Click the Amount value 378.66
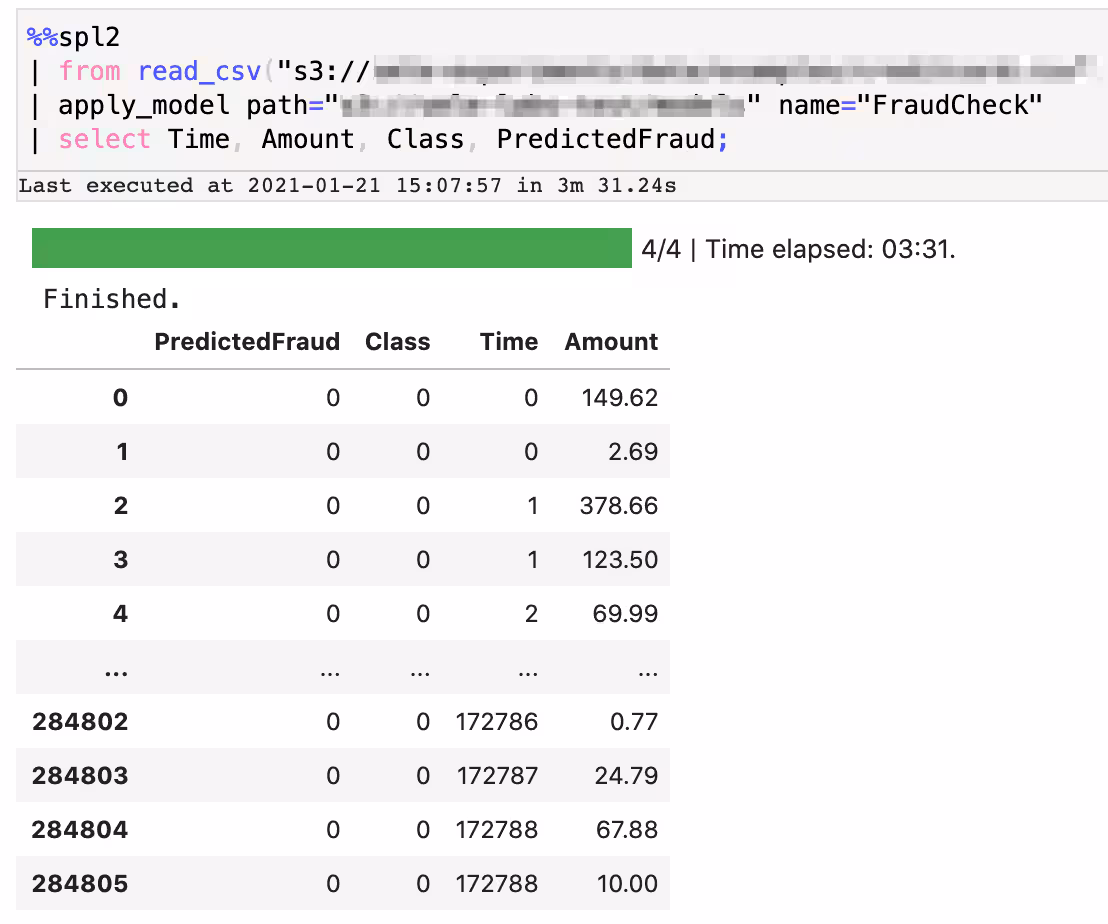Screen dimensions: 1108x924 (618, 506)
